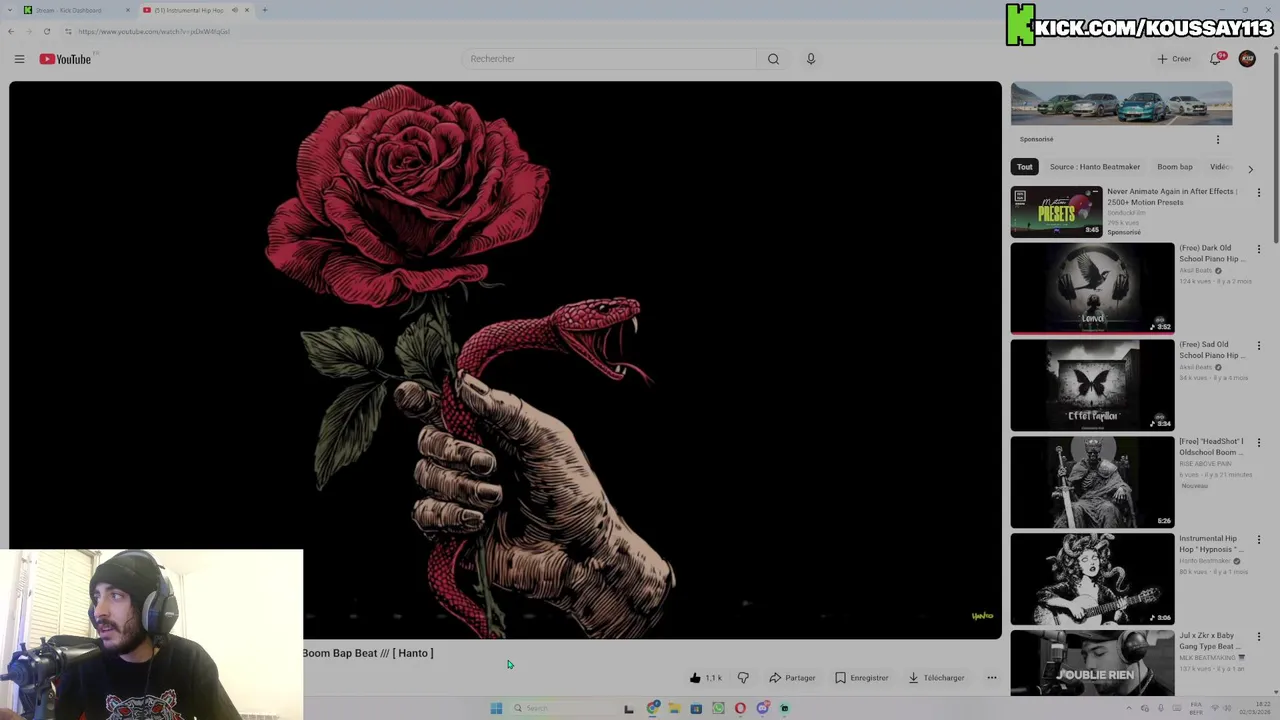Open the Motion Presets sponsored thumbnail
The height and width of the screenshot is (720, 1280).
(x=1056, y=211)
